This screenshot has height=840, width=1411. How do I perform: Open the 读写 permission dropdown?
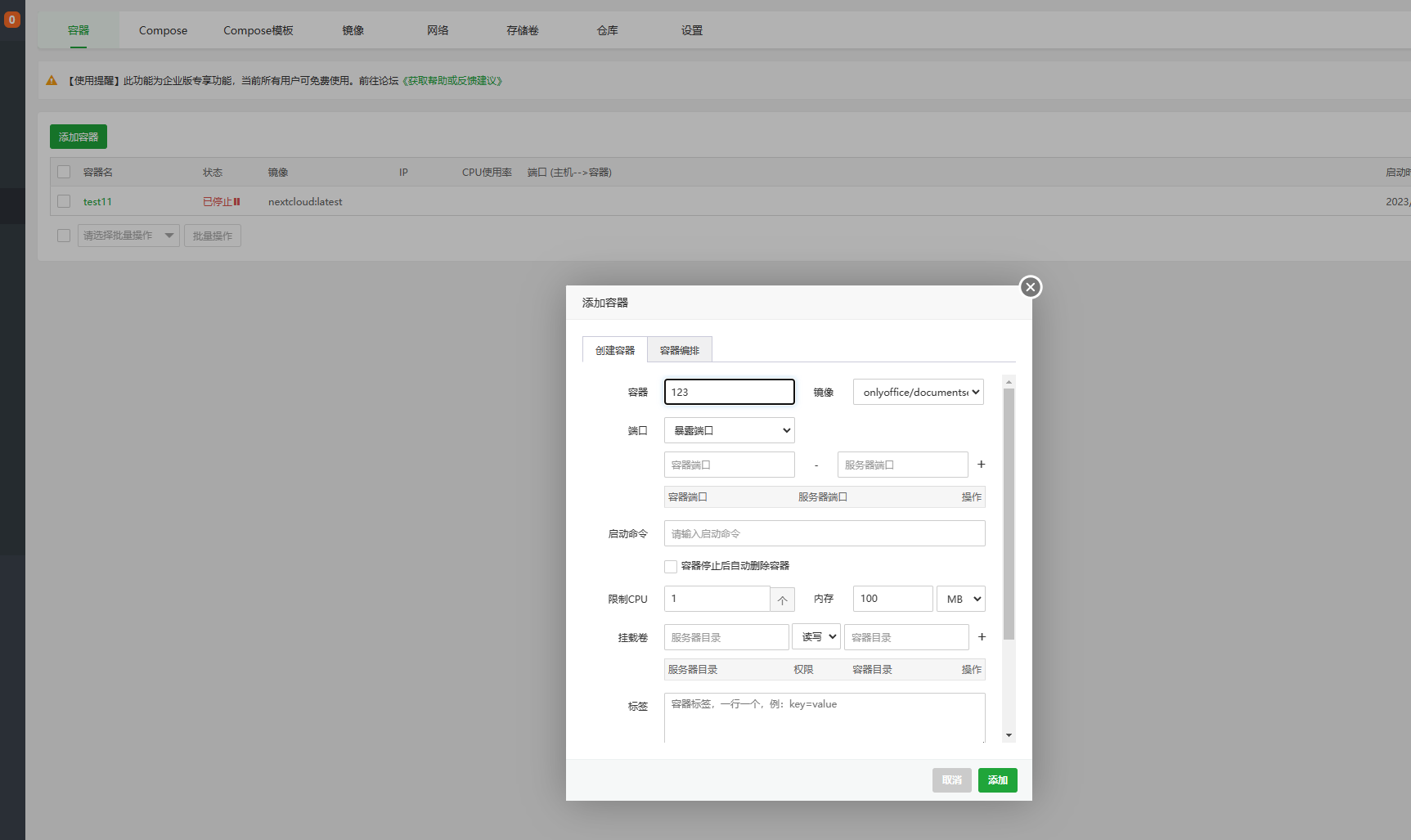[816, 636]
